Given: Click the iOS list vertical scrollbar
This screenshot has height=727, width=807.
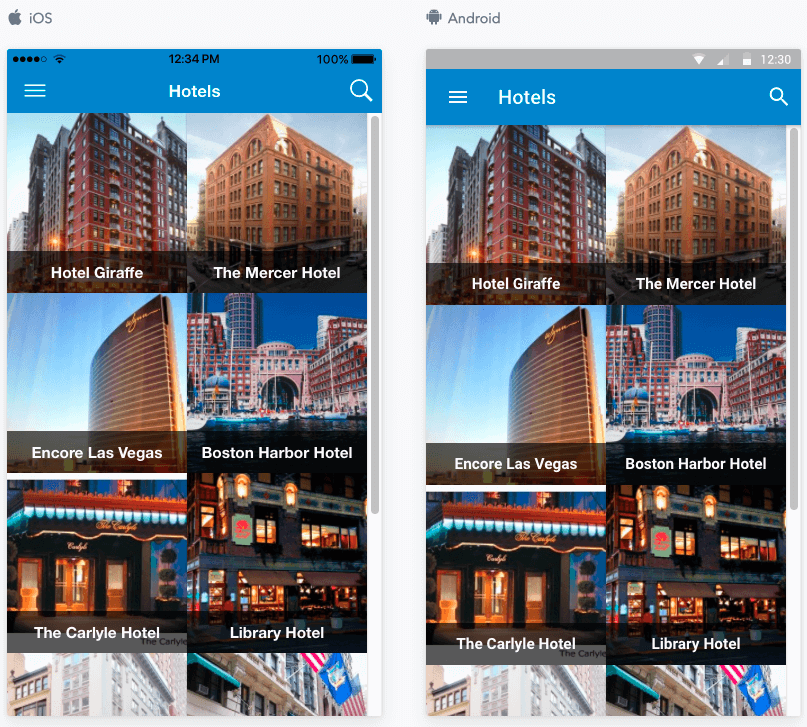Looking at the screenshot, I should (x=375, y=314).
